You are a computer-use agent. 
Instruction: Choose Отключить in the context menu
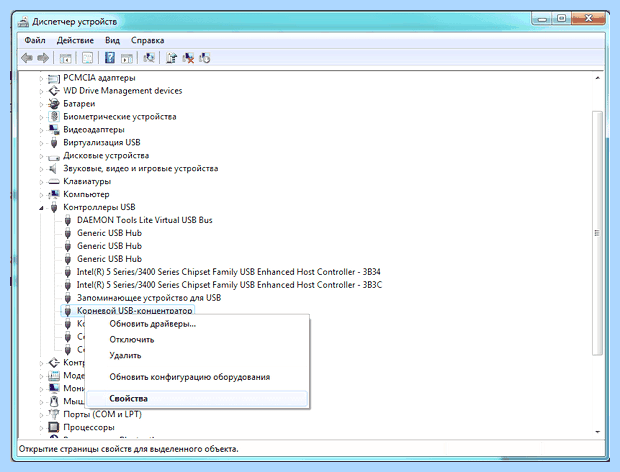click(197, 340)
